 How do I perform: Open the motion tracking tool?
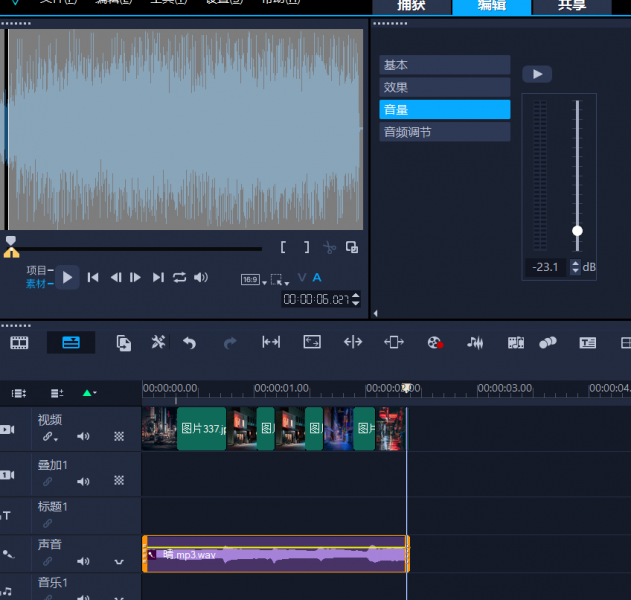click(548, 343)
